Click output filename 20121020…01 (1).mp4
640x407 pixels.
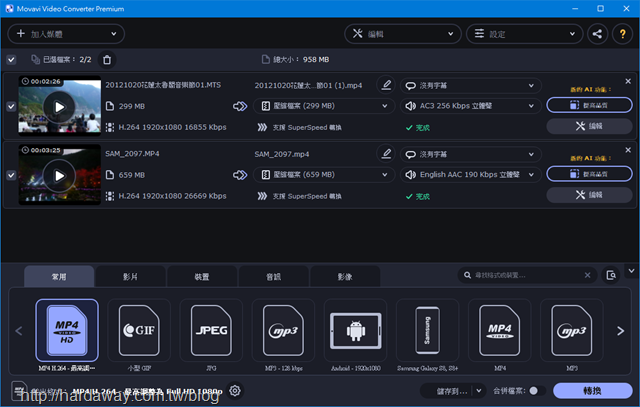tap(308, 85)
